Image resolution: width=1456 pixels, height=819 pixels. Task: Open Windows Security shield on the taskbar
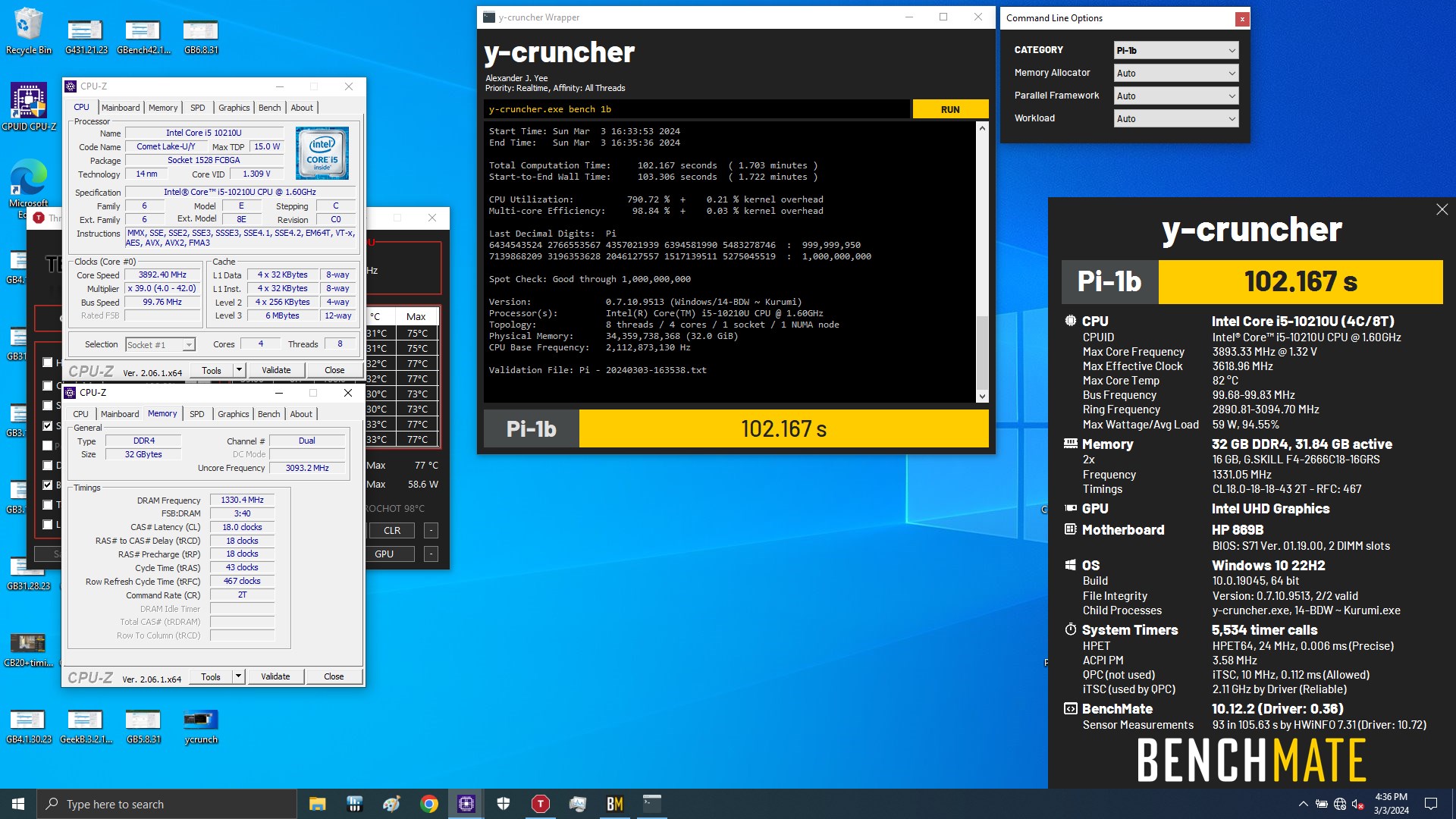tap(504, 804)
